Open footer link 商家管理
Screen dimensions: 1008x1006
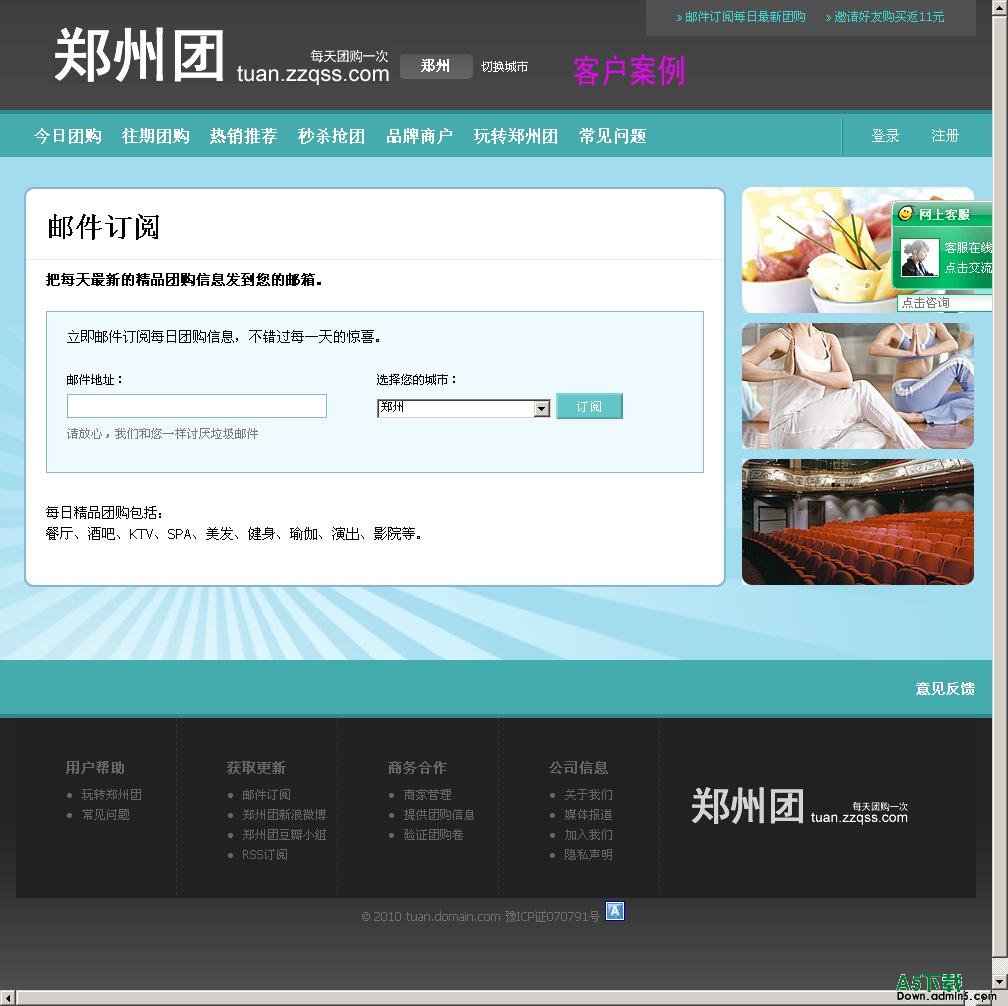428,795
